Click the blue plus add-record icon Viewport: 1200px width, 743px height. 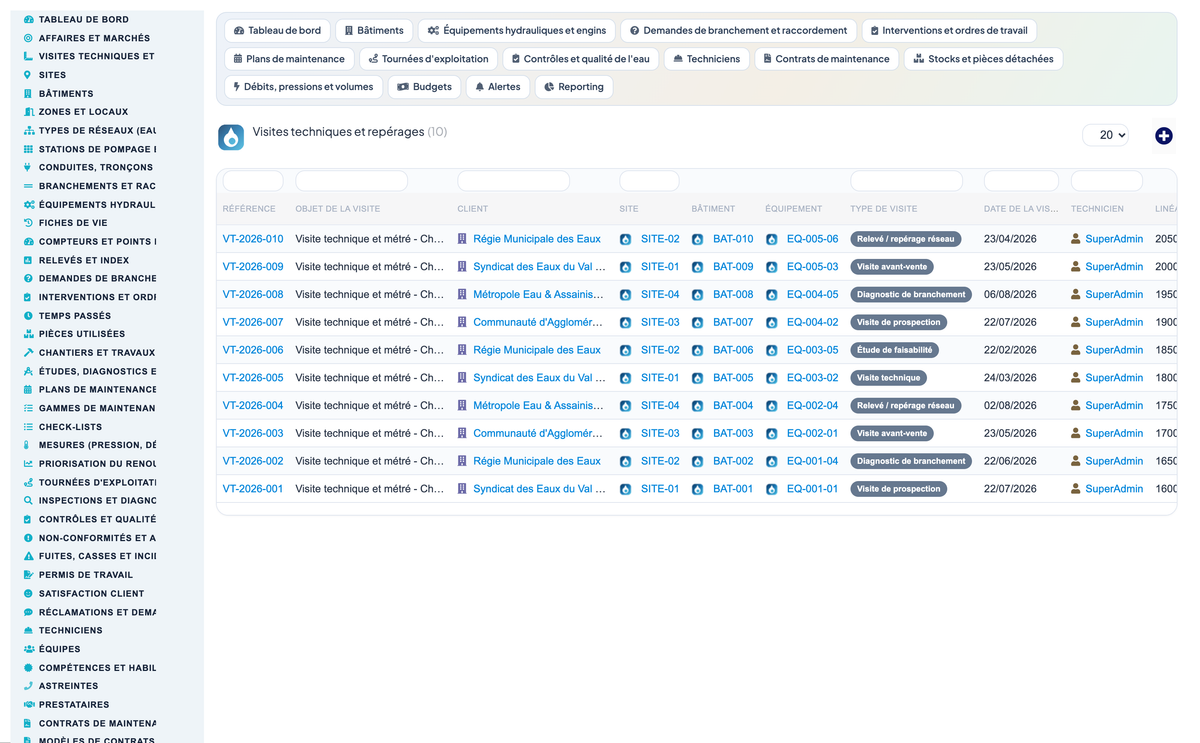coord(1163,136)
